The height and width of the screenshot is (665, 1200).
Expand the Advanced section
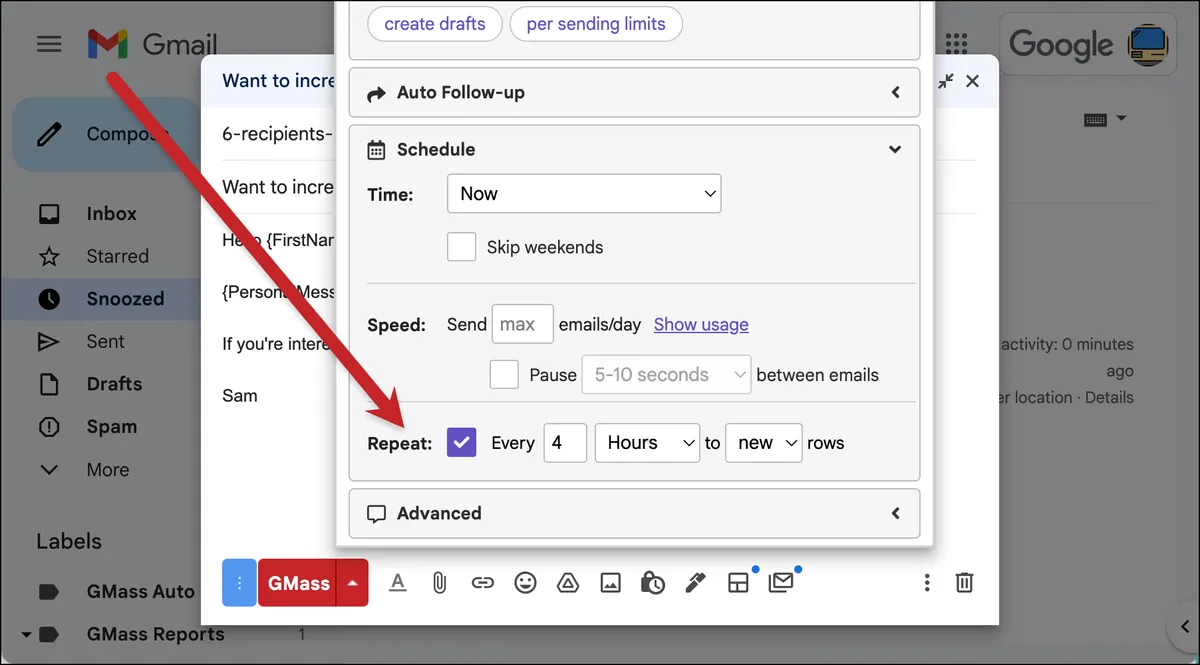pos(634,513)
